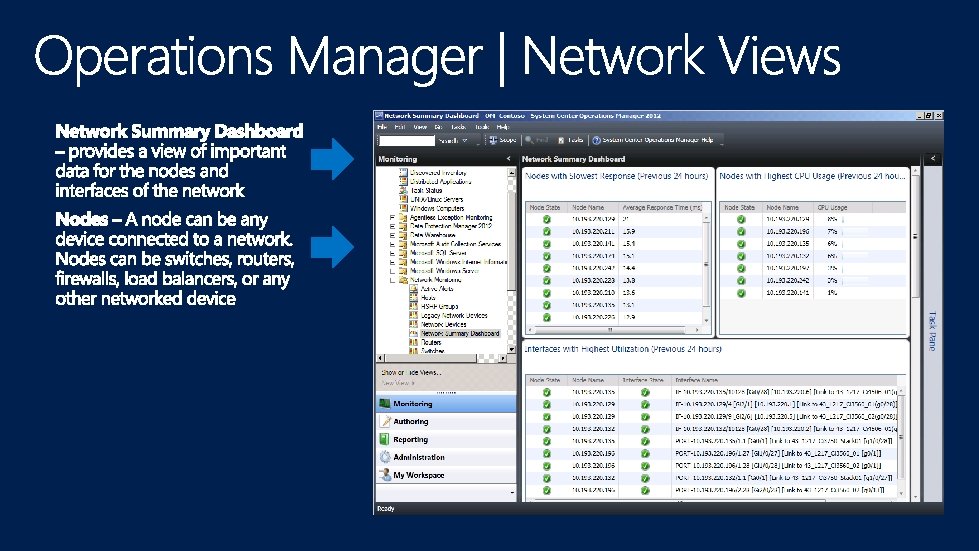The image size is (979, 551).
Task: Click the Hosts view icon
Action: tap(413, 298)
